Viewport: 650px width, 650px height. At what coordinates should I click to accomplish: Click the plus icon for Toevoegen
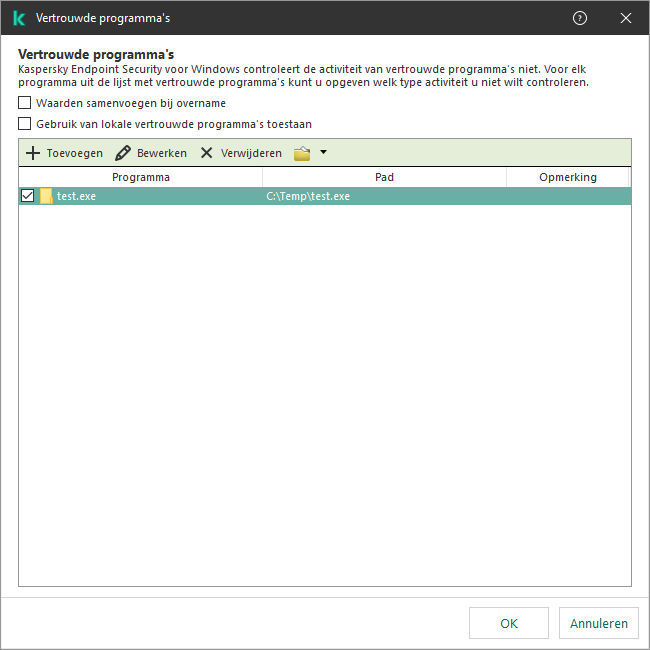tap(33, 153)
